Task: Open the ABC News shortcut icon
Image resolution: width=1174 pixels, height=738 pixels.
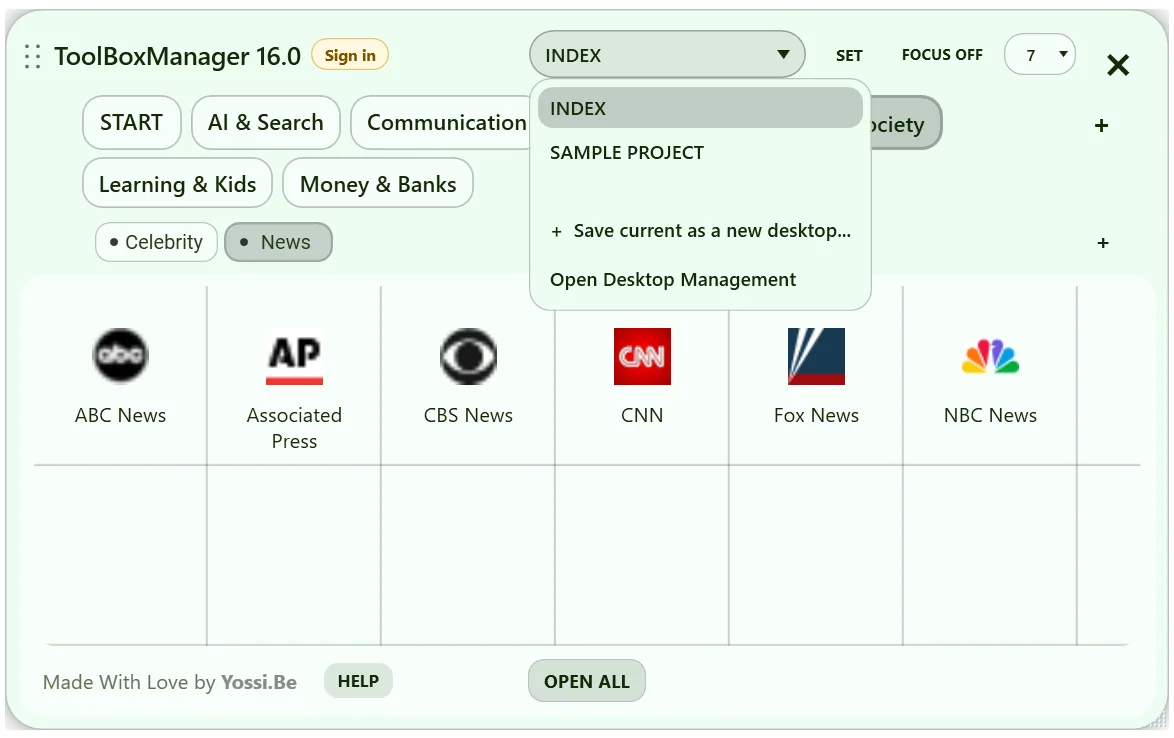Action: click(x=121, y=356)
